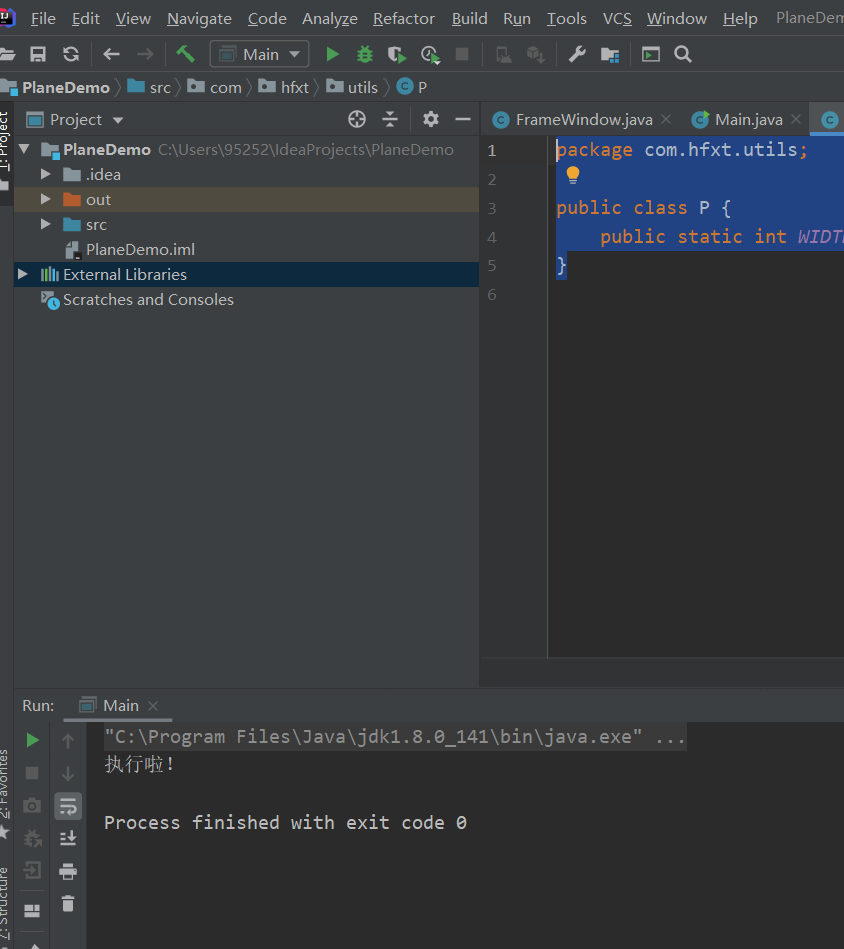This screenshot has width=844, height=949.
Task: Toggle the Structure side tab
Action: [x=5, y=905]
